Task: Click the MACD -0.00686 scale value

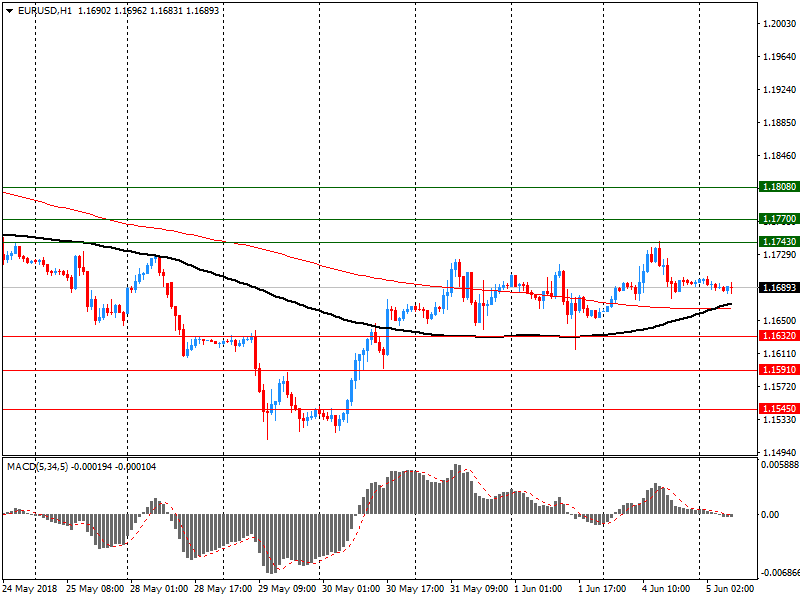Action: (780, 573)
